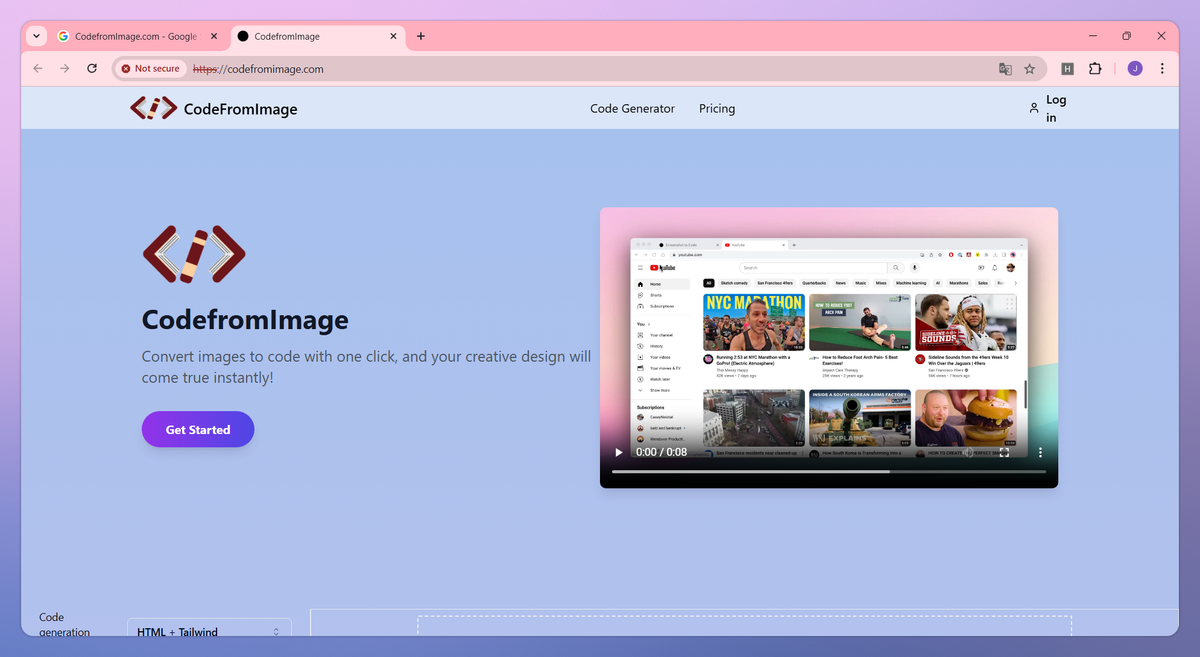Click the video progress bar
This screenshot has height=657, width=1200.
coord(829,471)
